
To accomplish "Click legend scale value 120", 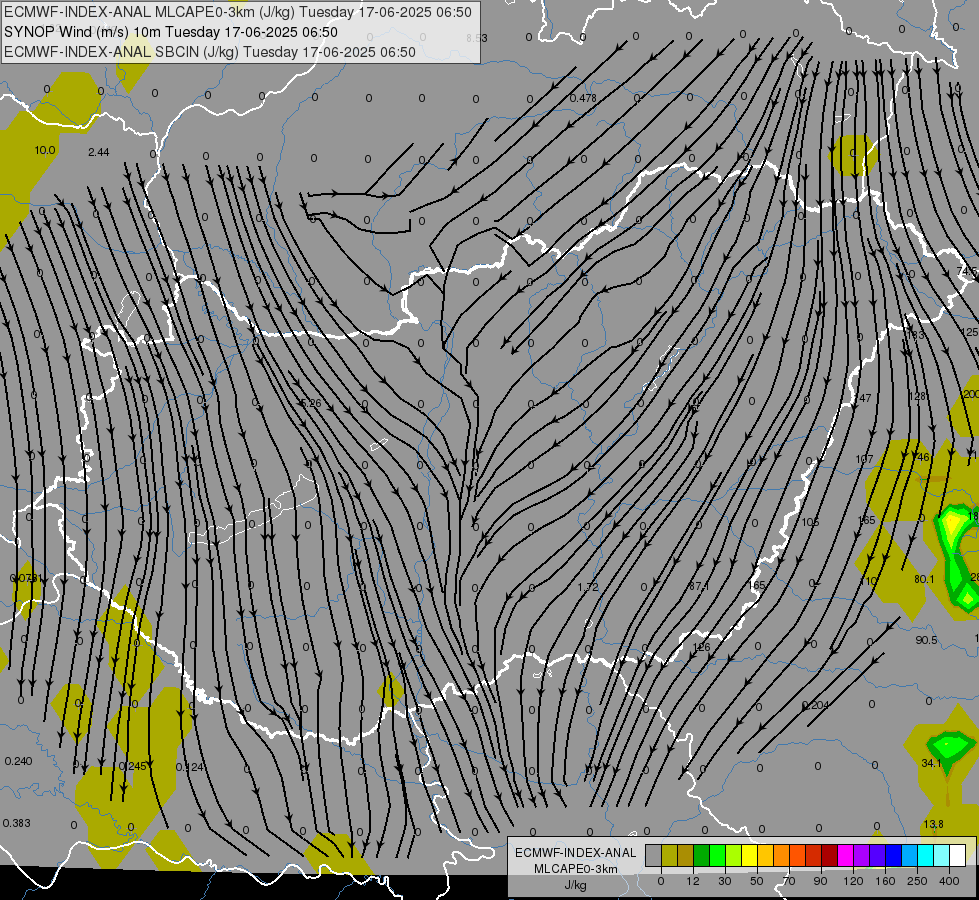I will [x=853, y=881].
